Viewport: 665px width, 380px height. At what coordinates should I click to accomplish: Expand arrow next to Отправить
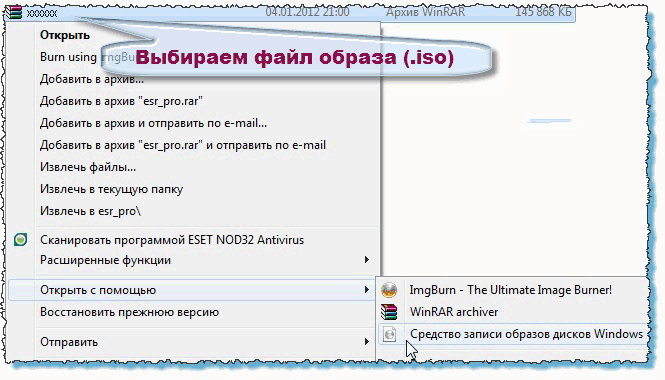(x=366, y=342)
